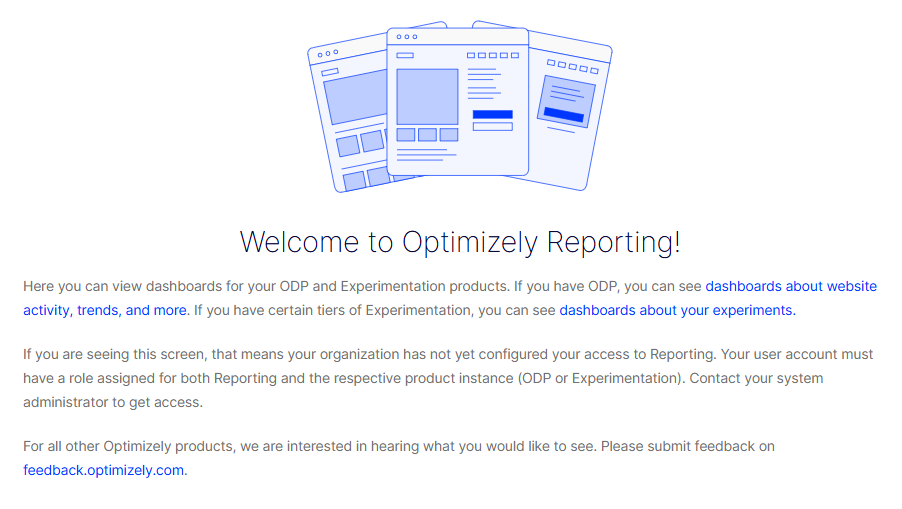Visit the feedback.optimizely.com link
The width and height of the screenshot is (902, 509).
(104, 470)
